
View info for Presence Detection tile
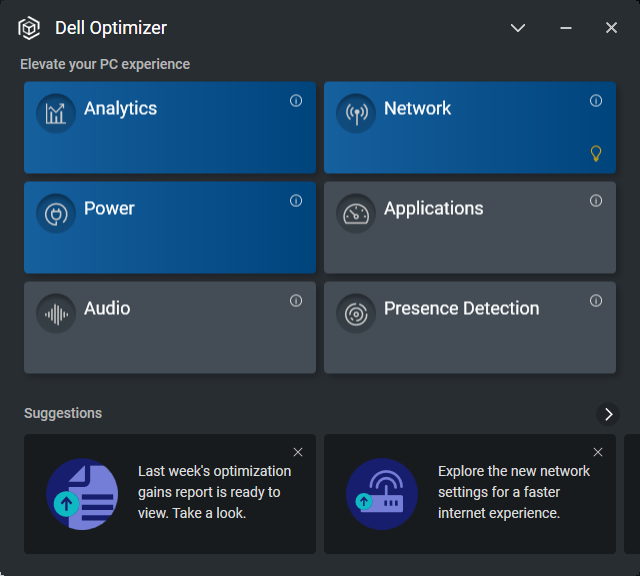(x=596, y=301)
